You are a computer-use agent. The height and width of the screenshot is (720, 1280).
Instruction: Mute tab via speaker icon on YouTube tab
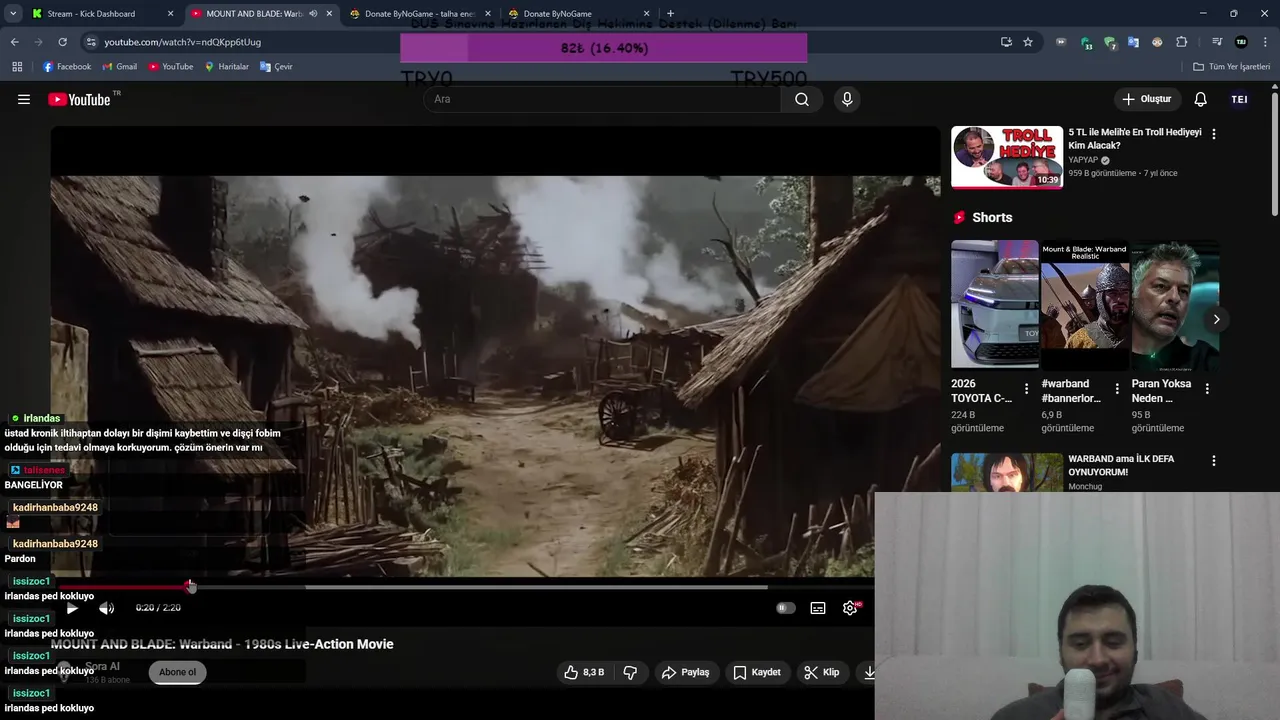tap(313, 14)
